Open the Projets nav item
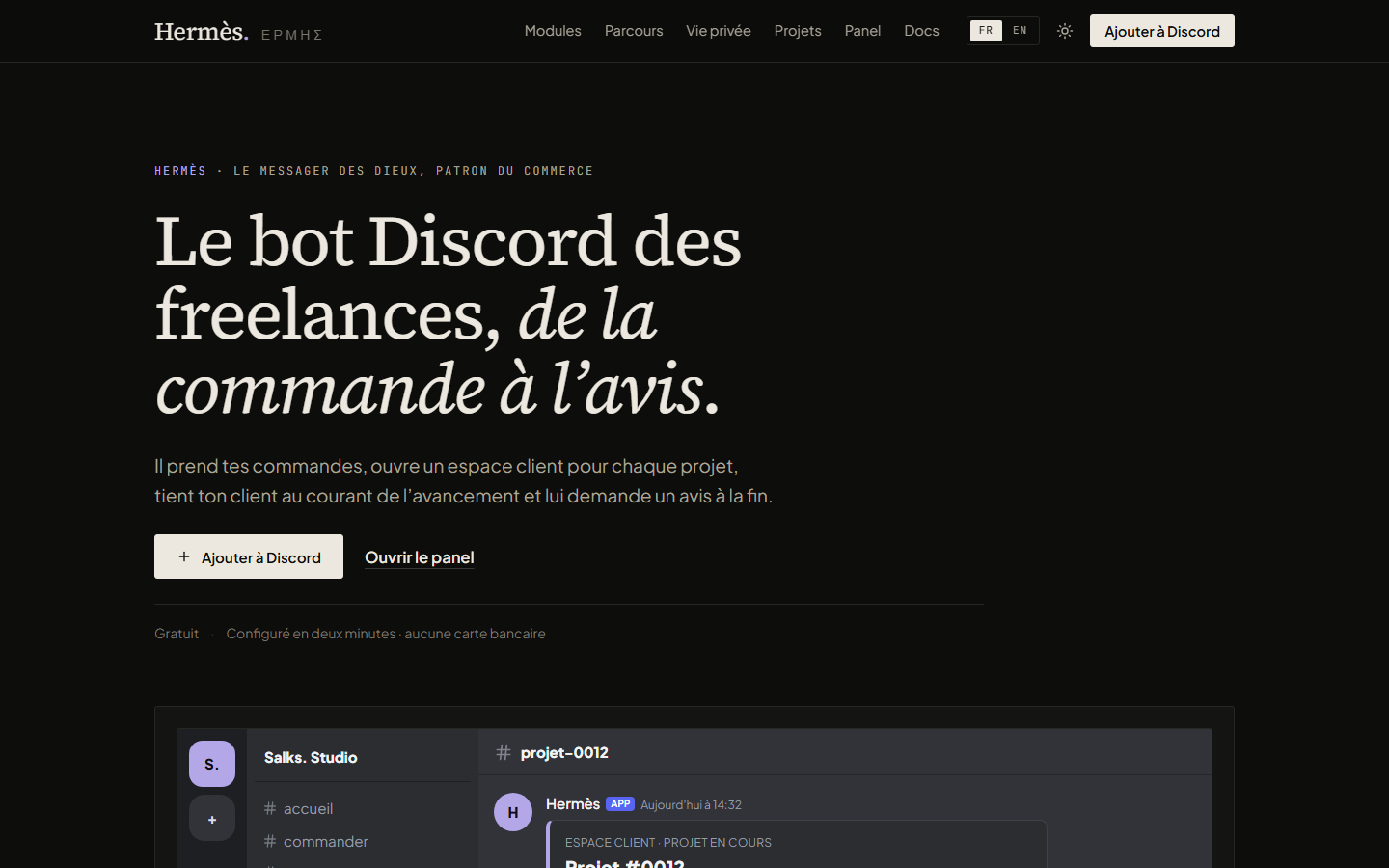1389x868 pixels. click(x=798, y=31)
